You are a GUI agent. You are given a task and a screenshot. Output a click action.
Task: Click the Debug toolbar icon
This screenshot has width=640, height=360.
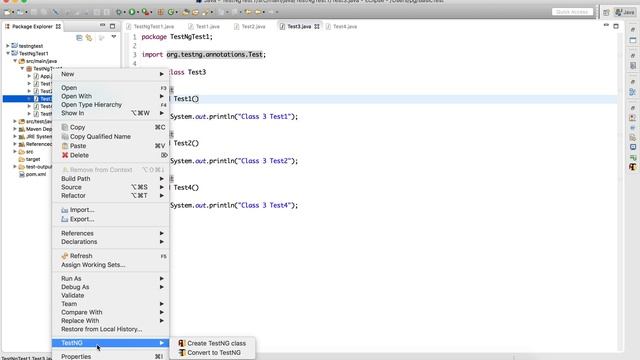(x=119, y=12)
